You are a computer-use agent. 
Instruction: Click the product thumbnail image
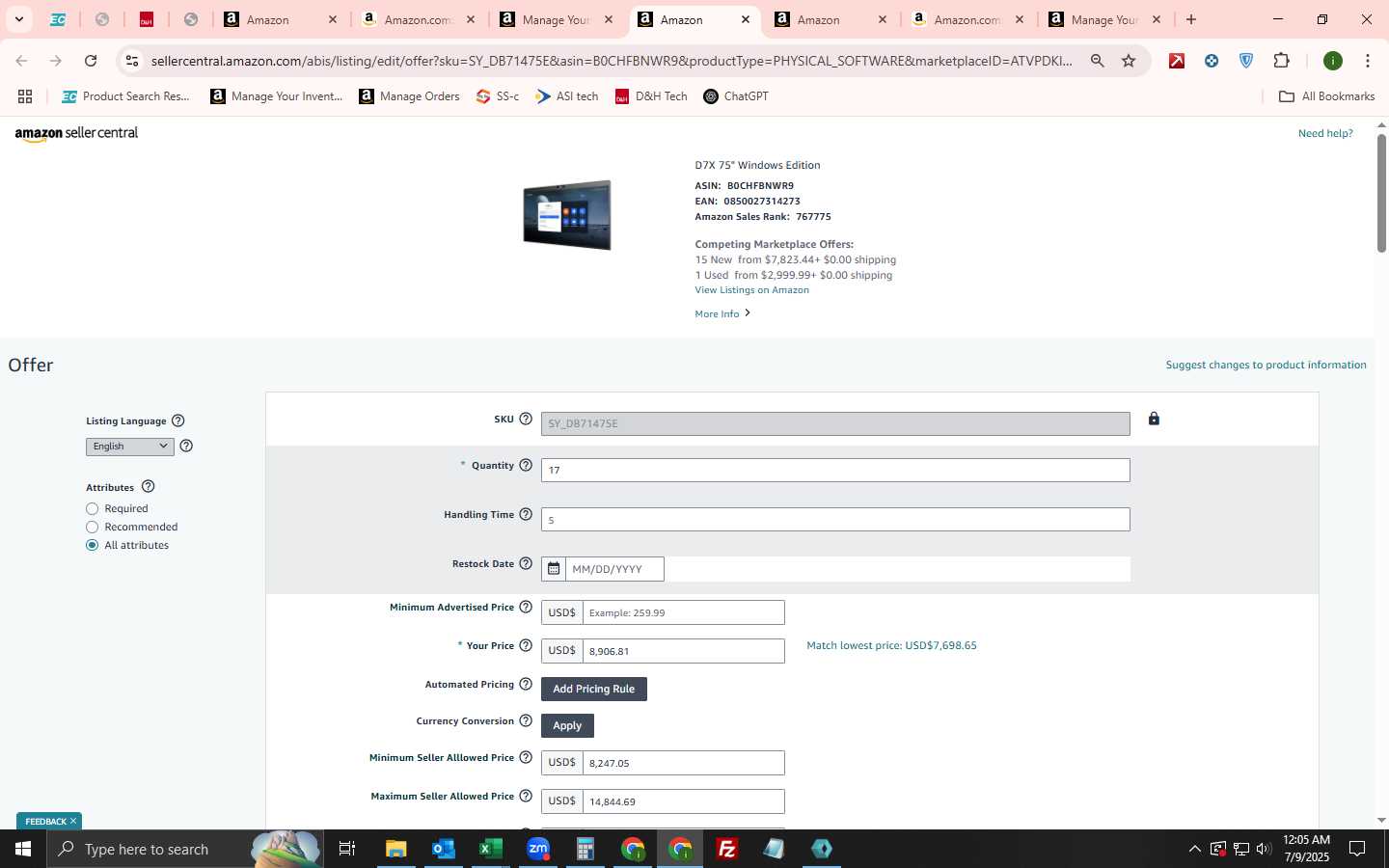[x=567, y=215]
